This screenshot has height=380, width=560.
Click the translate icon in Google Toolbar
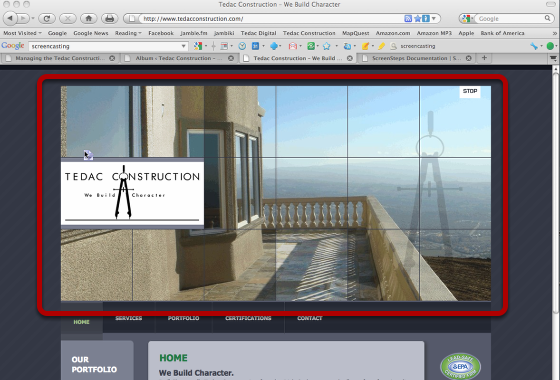point(347,46)
